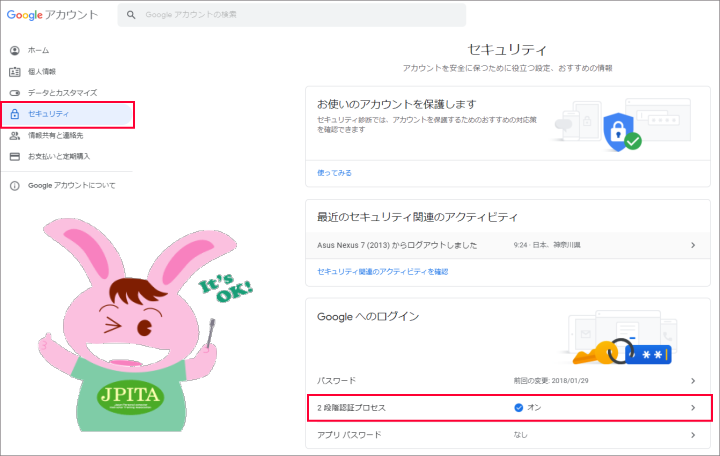Click the ホーム sidebar icon

[x=15, y=50]
